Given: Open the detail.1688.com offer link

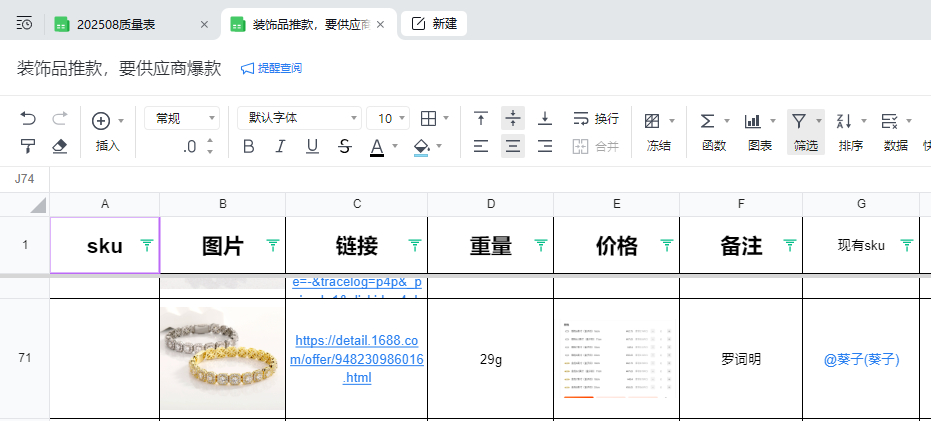Looking at the screenshot, I should [x=357, y=359].
